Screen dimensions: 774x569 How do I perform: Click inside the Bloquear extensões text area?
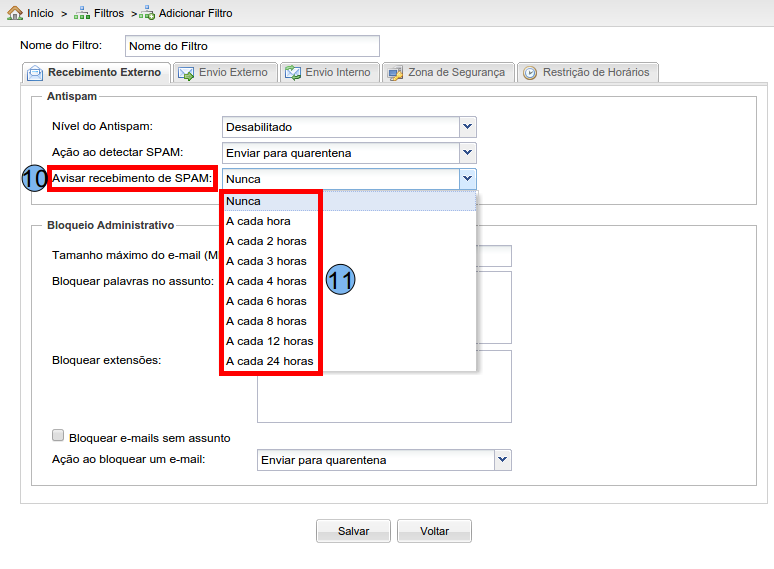pos(384,386)
